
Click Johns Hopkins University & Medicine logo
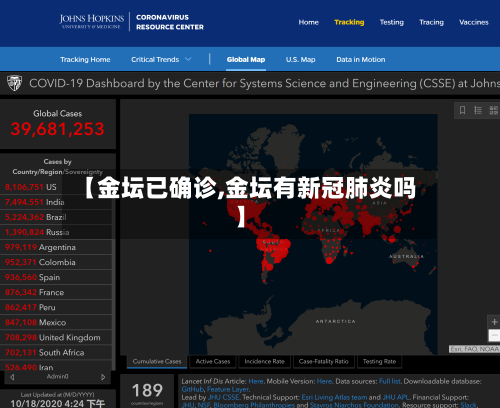(92, 22)
